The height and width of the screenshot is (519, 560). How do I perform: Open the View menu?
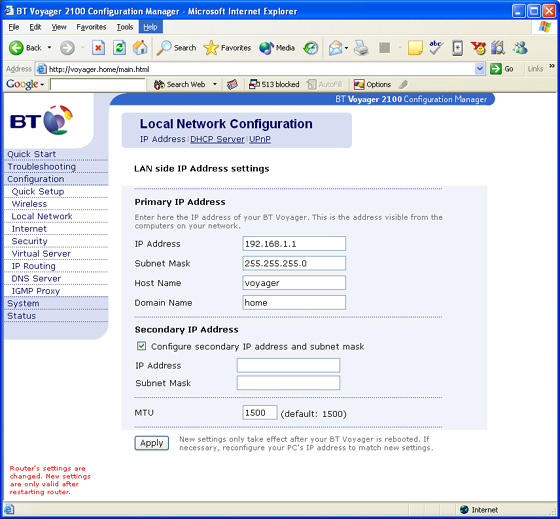coord(59,27)
